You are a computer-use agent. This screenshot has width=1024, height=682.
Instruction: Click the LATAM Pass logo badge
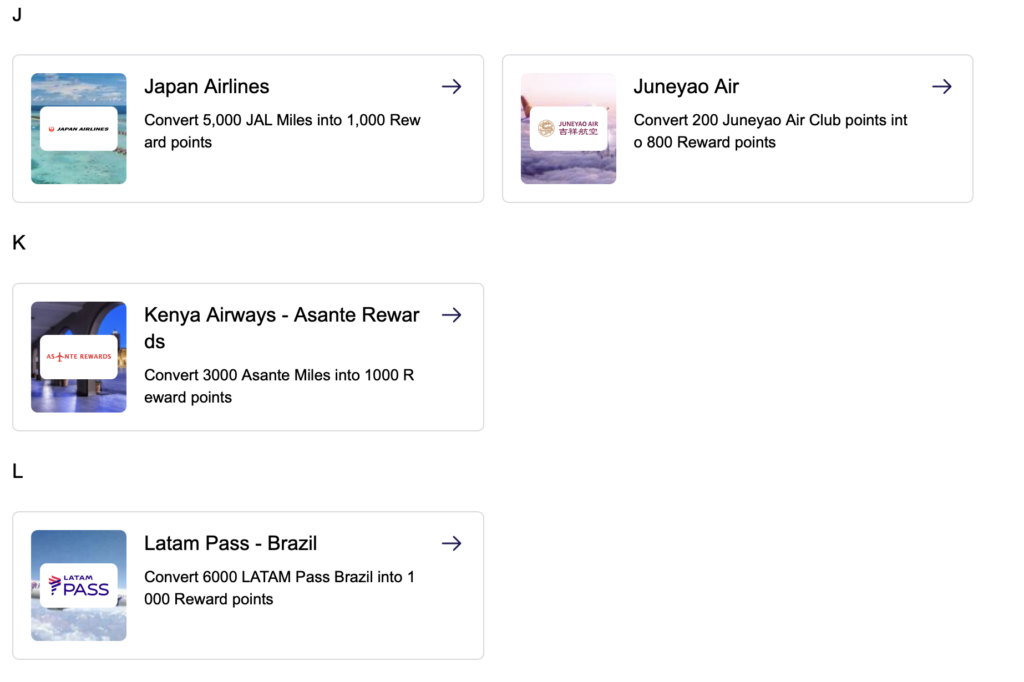tap(79, 585)
